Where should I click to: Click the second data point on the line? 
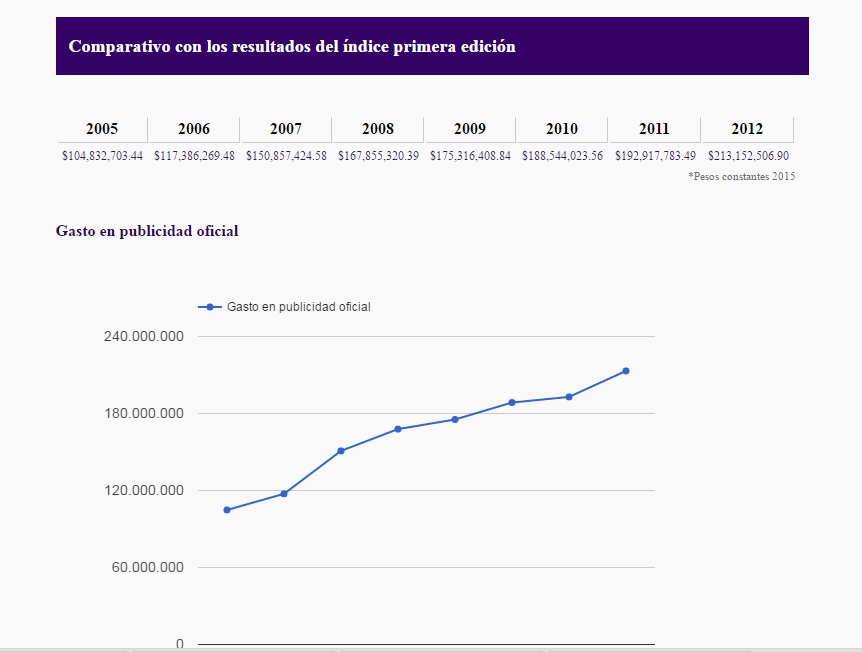[284, 494]
